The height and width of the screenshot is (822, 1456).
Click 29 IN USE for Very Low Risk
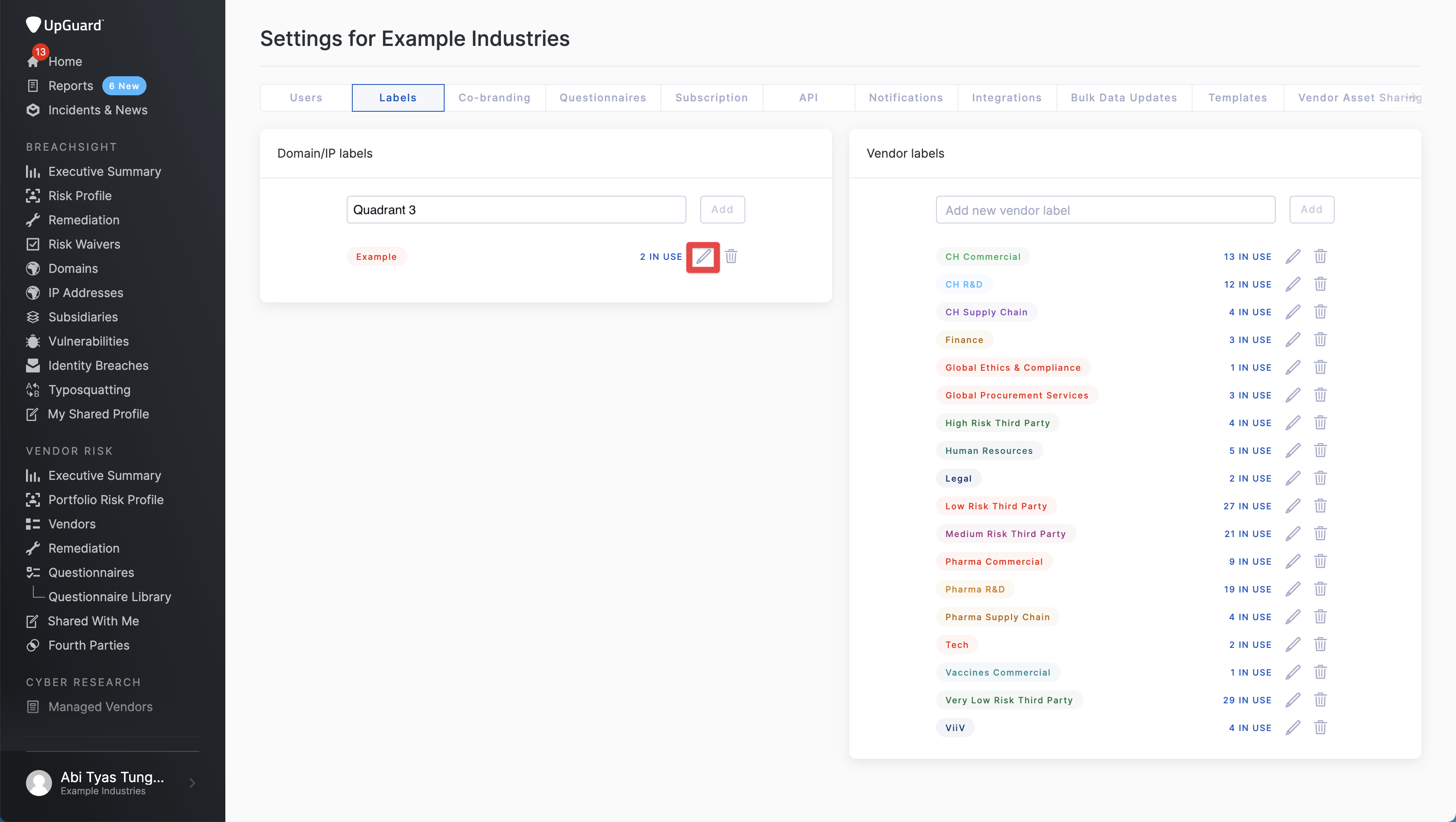[x=1247, y=700]
